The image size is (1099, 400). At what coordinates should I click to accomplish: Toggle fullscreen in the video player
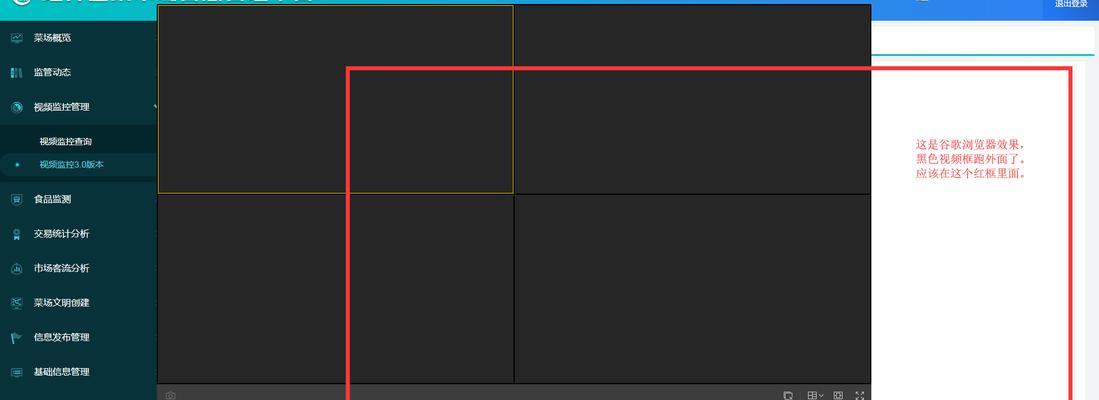coord(860,396)
